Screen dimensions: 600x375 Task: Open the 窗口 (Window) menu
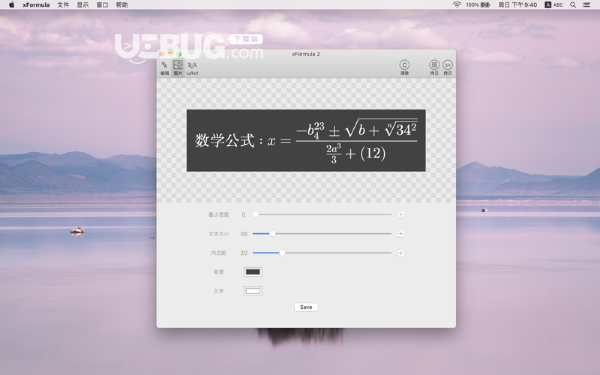click(102, 5)
